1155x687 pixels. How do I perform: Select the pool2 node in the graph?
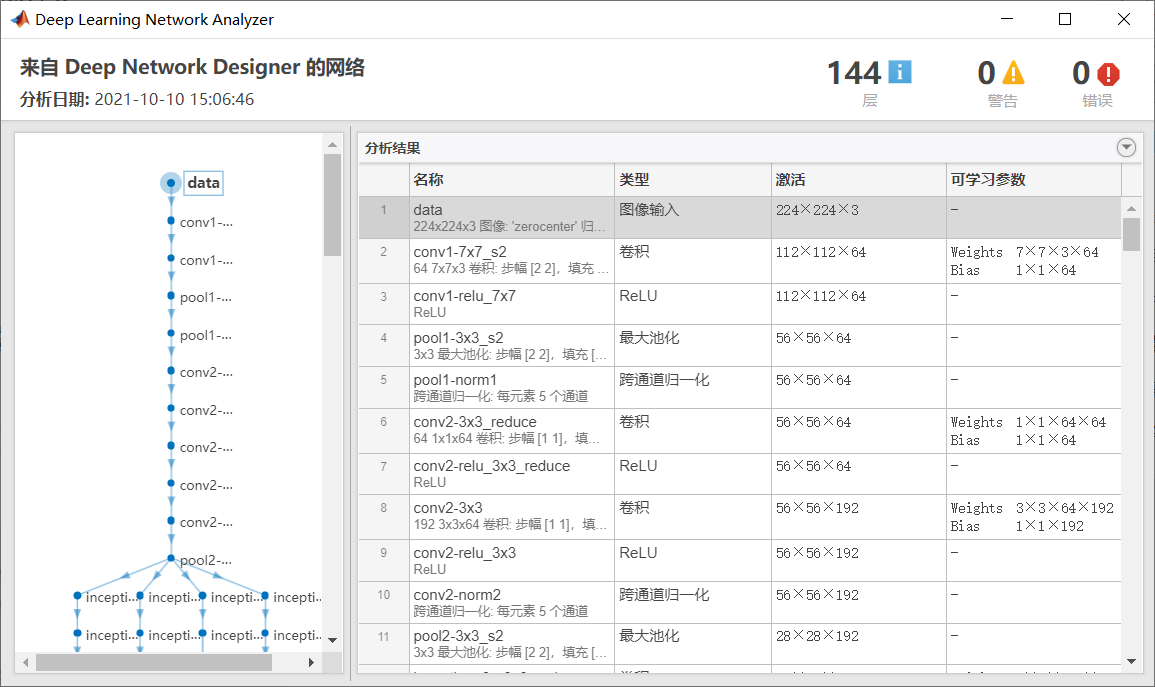click(171, 559)
